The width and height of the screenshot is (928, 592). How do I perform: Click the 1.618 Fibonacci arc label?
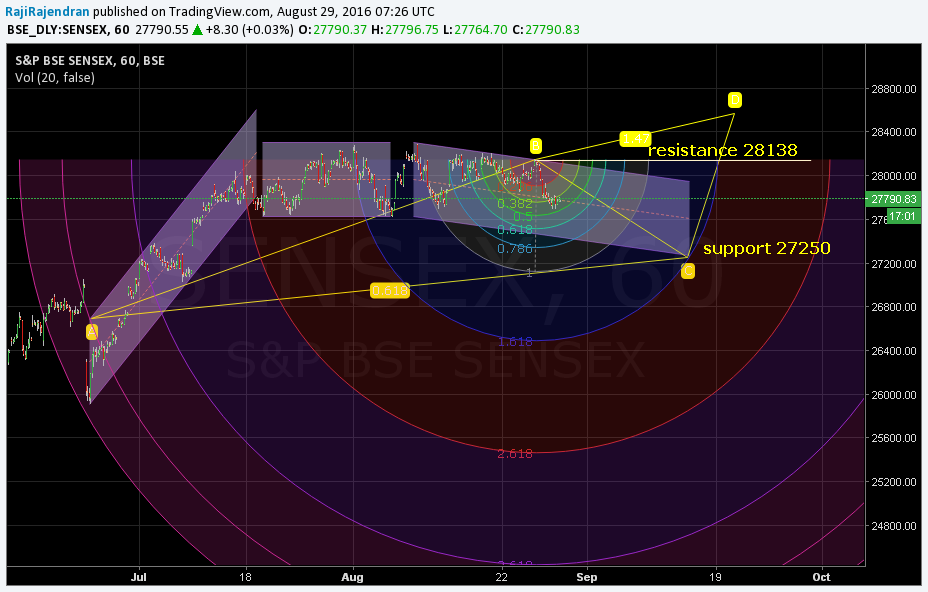pyautogui.click(x=515, y=342)
